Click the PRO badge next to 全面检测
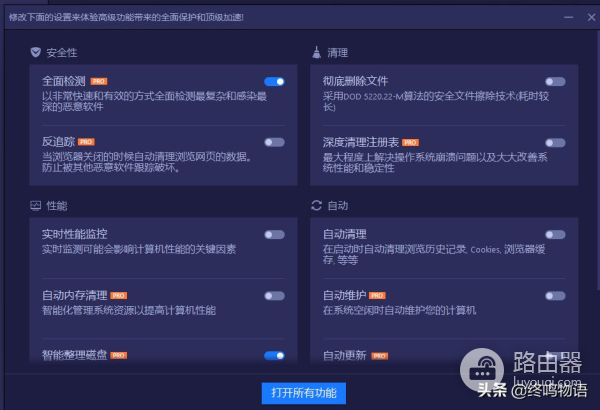 tap(99, 82)
